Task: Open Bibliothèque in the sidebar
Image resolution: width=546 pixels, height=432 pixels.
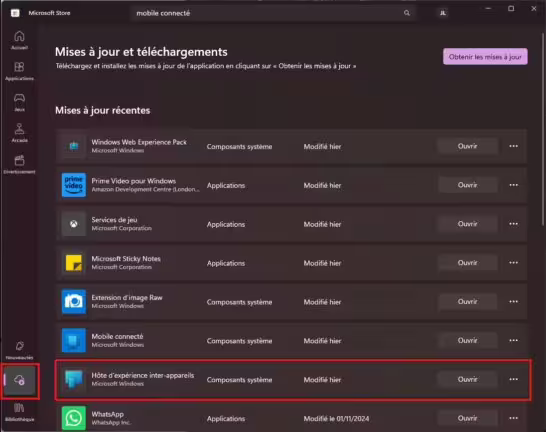Action: click(19, 411)
